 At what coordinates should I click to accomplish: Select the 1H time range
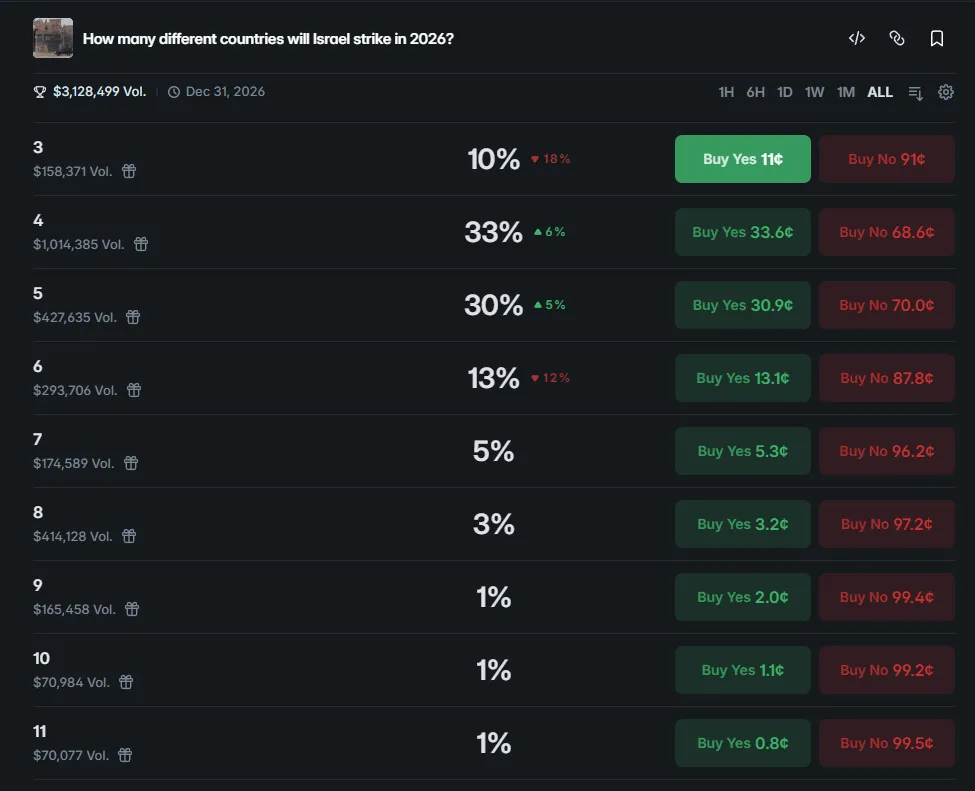click(726, 92)
